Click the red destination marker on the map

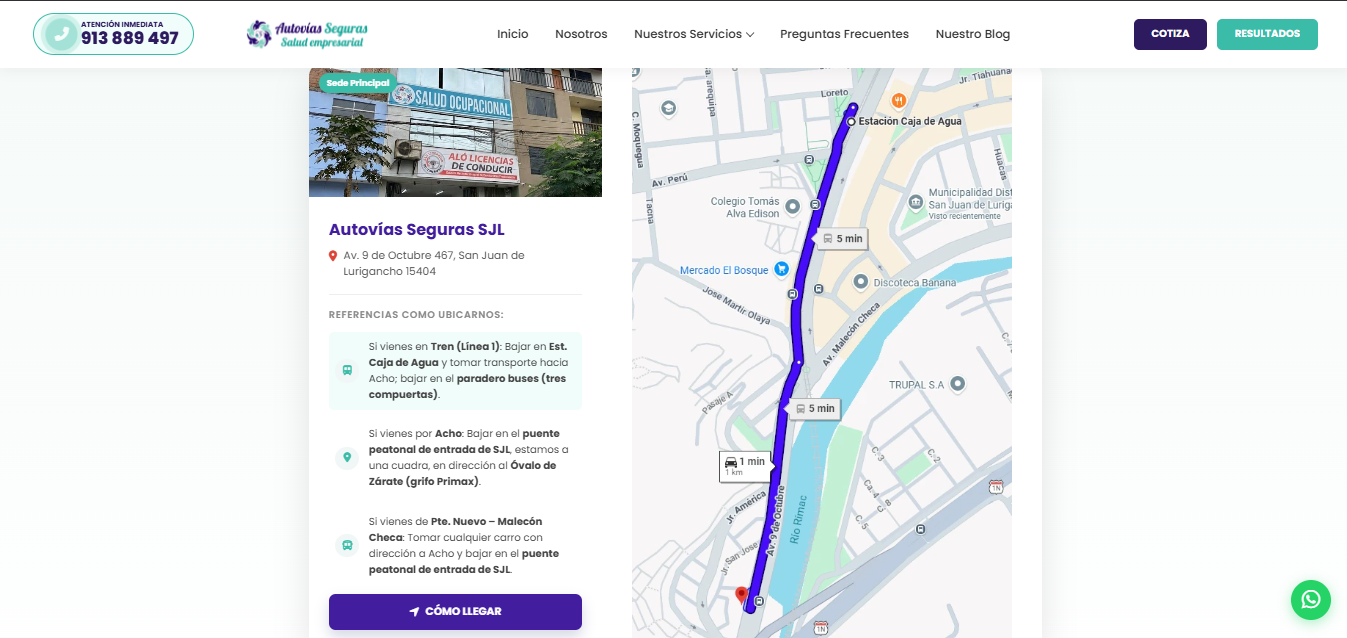pos(742,596)
